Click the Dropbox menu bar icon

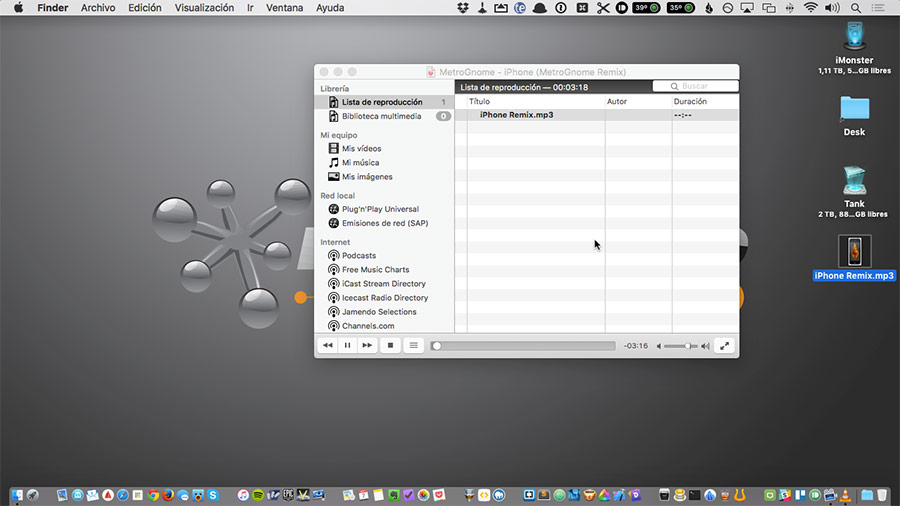tap(463, 8)
